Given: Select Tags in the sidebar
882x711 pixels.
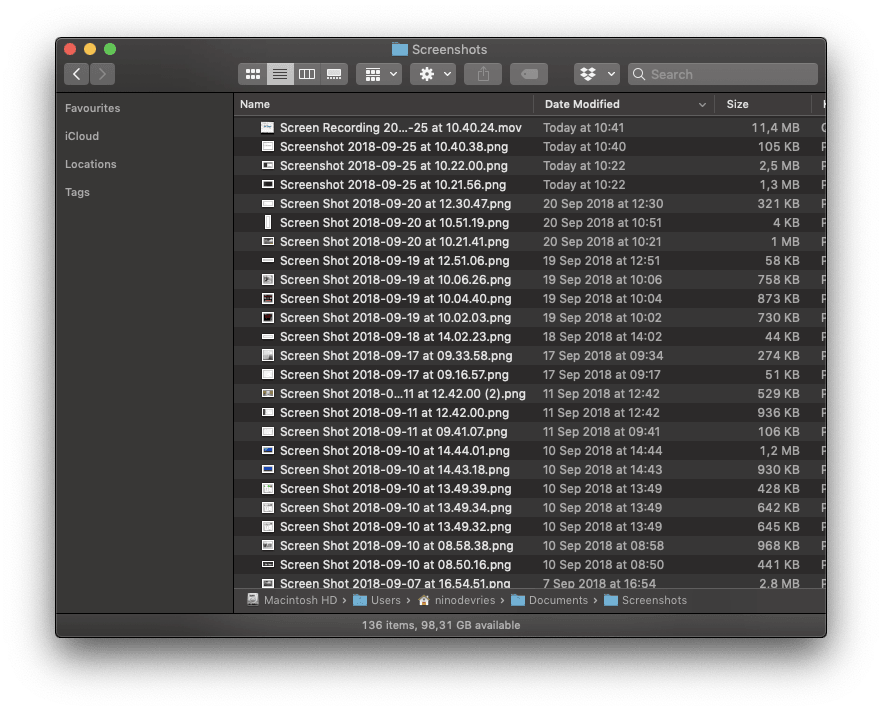Looking at the screenshot, I should pos(77,192).
